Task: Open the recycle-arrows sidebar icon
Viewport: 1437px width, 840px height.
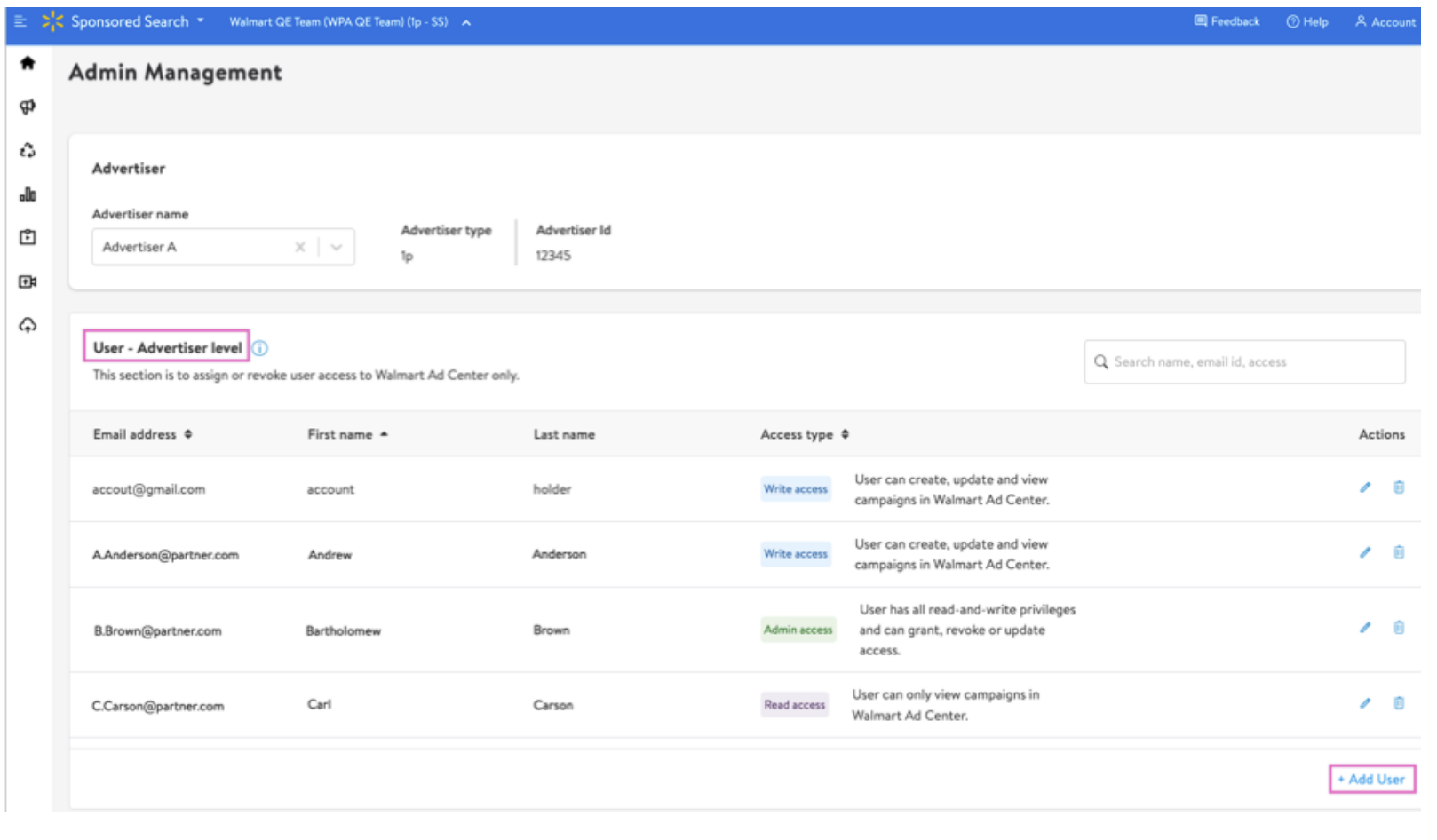Action: [28, 150]
